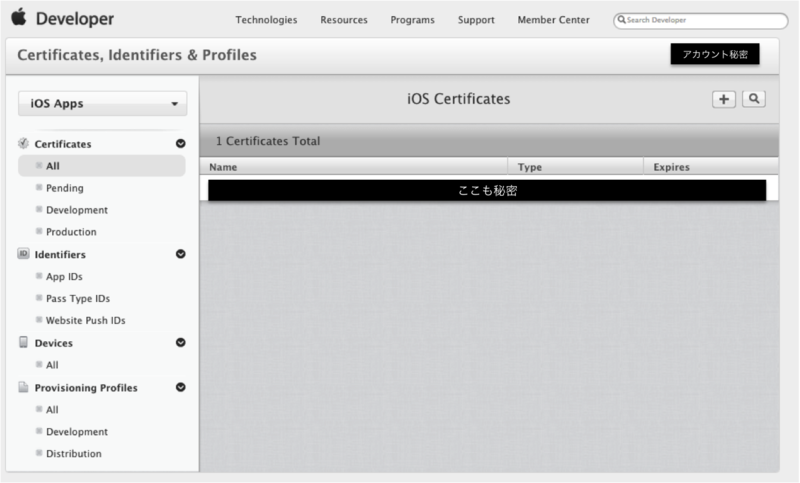Click the Devices phone icon
The width and height of the screenshot is (800, 483).
coord(23,342)
